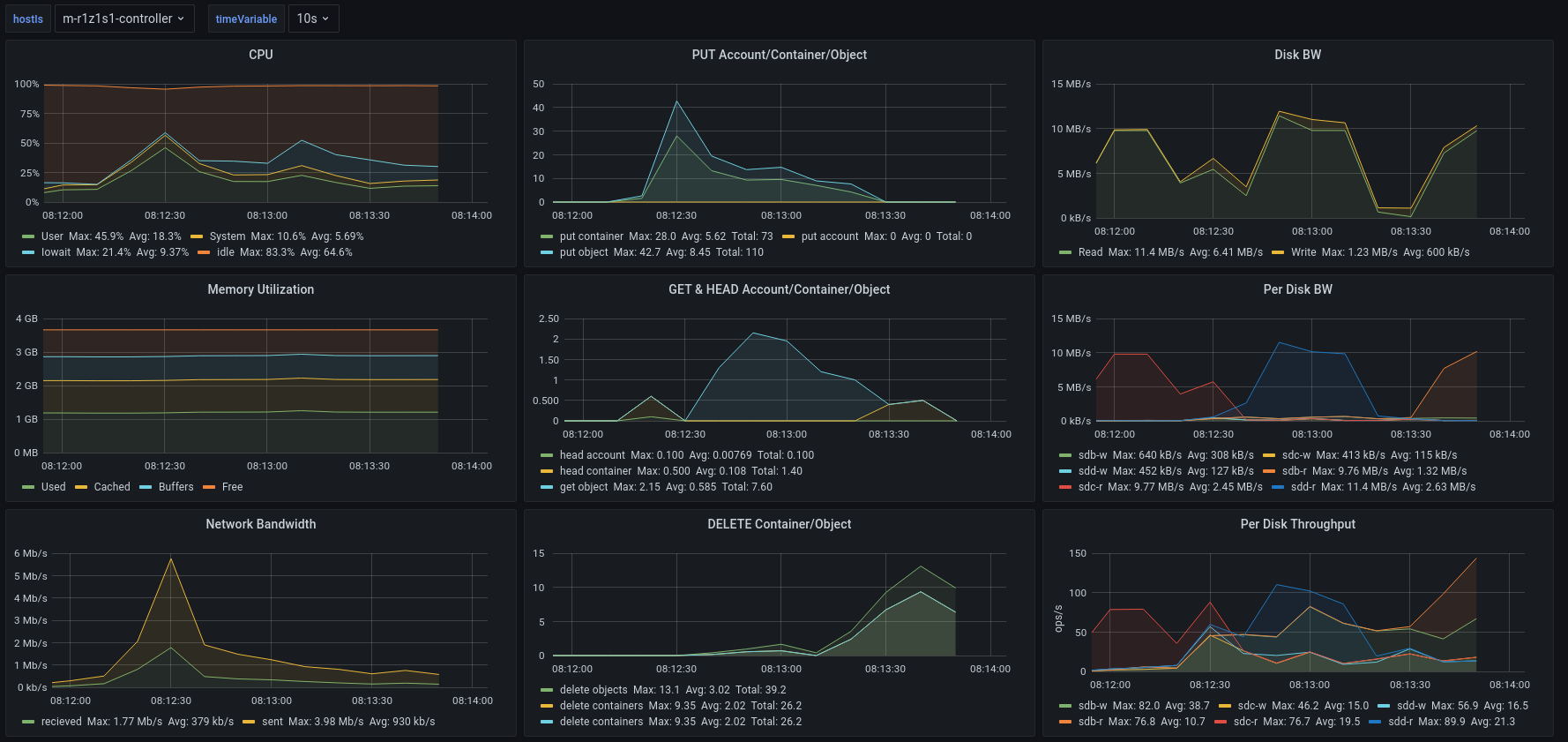
Task: Isolate the put object series in legend
Action: (x=584, y=252)
